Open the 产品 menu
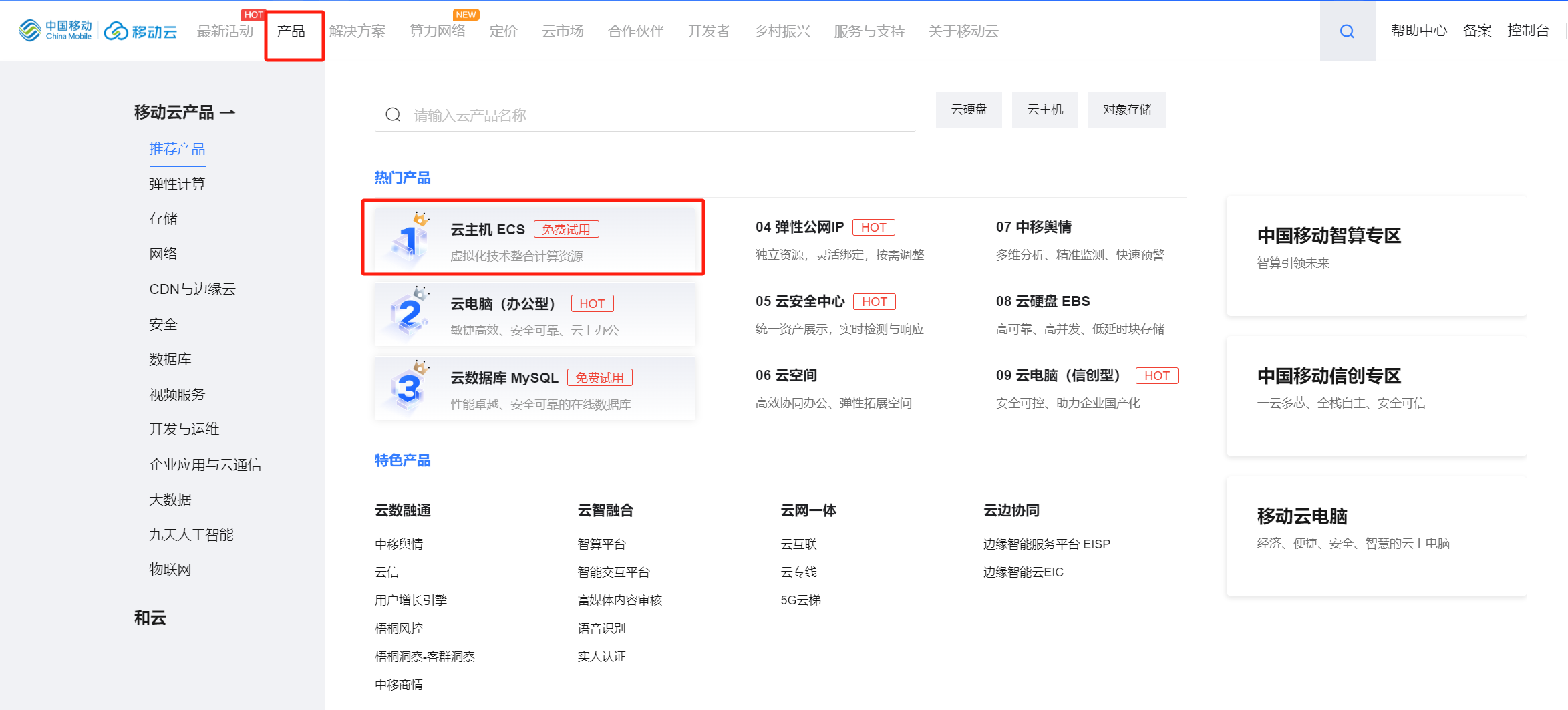The image size is (1568, 710). coord(291,31)
